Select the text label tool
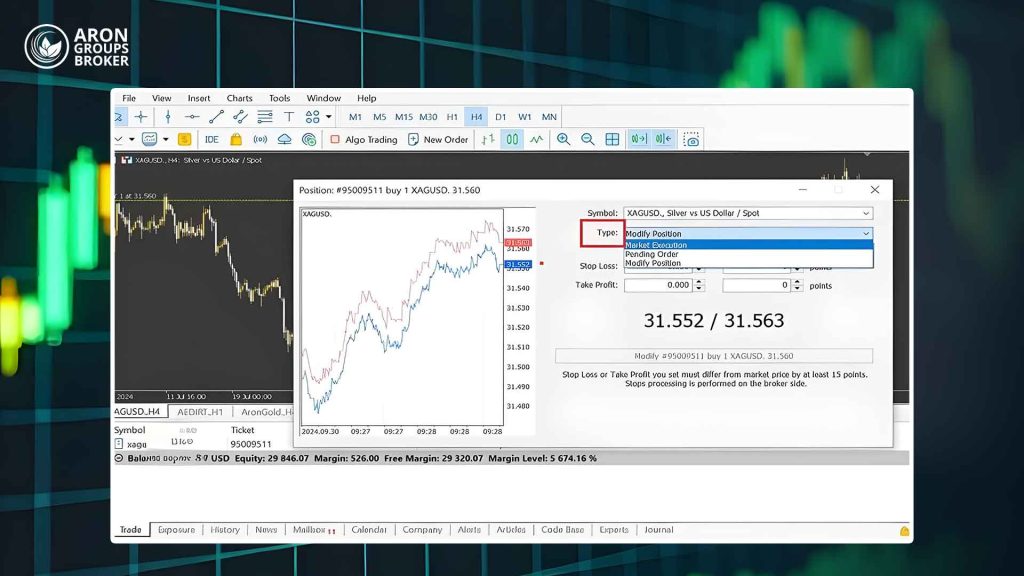 pyautogui.click(x=289, y=117)
